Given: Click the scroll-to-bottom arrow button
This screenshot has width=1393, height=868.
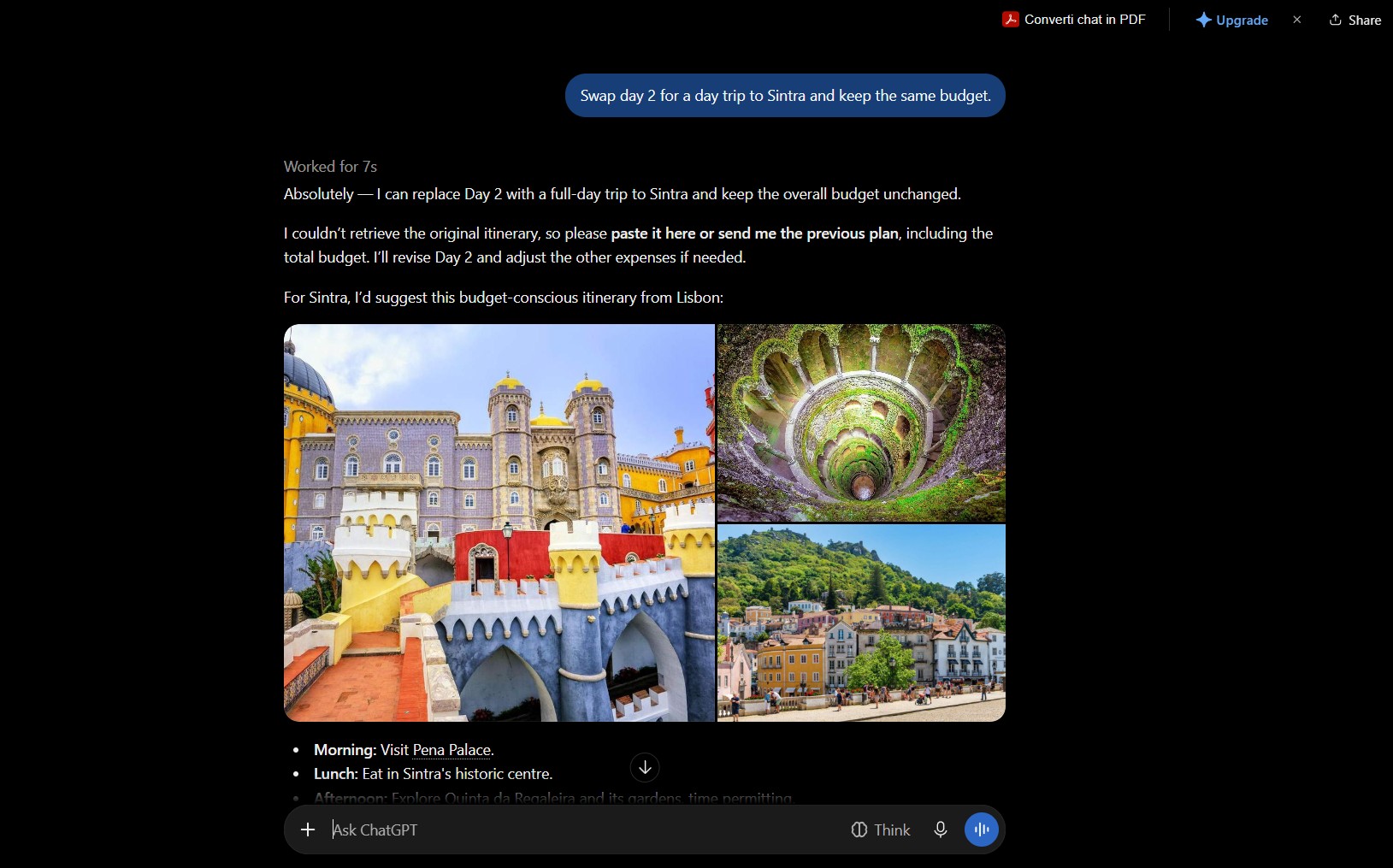Looking at the screenshot, I should (645, 767).
